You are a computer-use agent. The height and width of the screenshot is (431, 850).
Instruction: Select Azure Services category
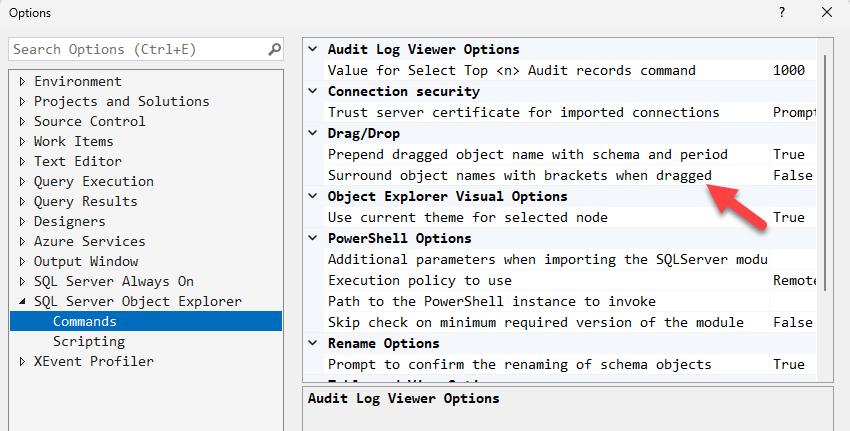pyautogui.click(x=89, y=242)
